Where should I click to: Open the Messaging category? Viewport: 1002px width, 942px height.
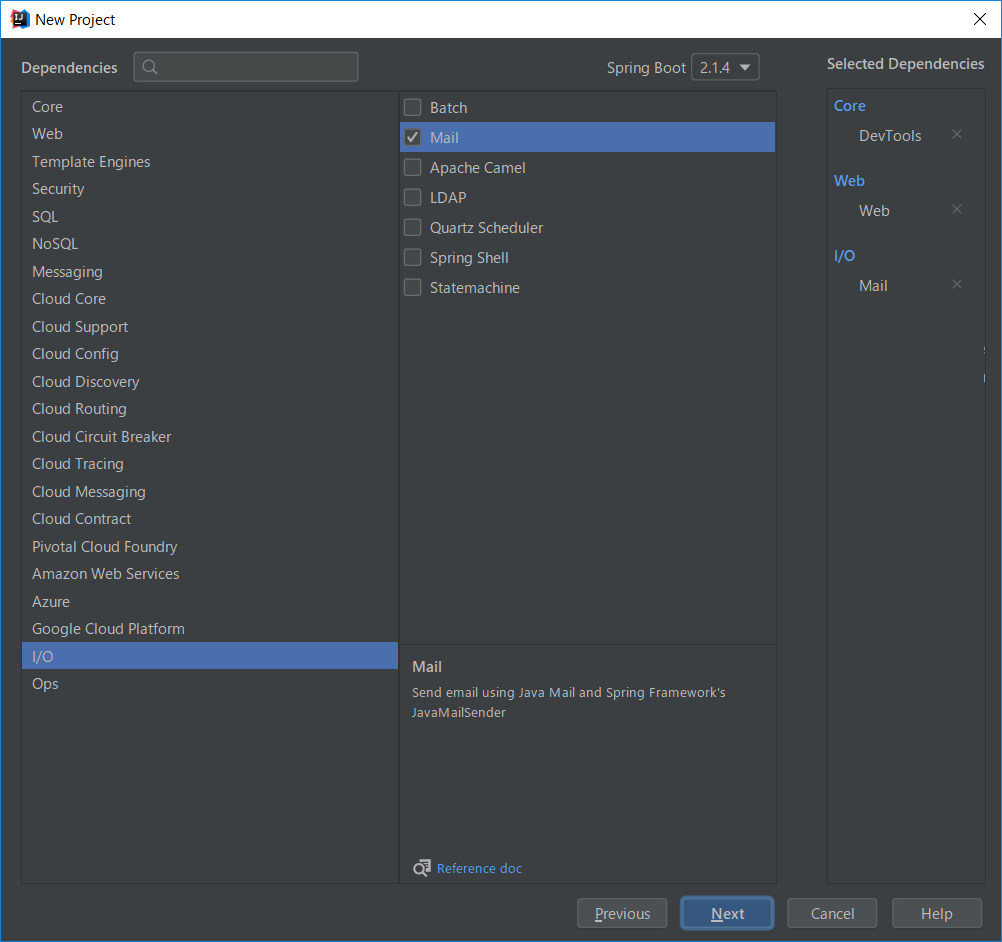[x=210, y=272]
